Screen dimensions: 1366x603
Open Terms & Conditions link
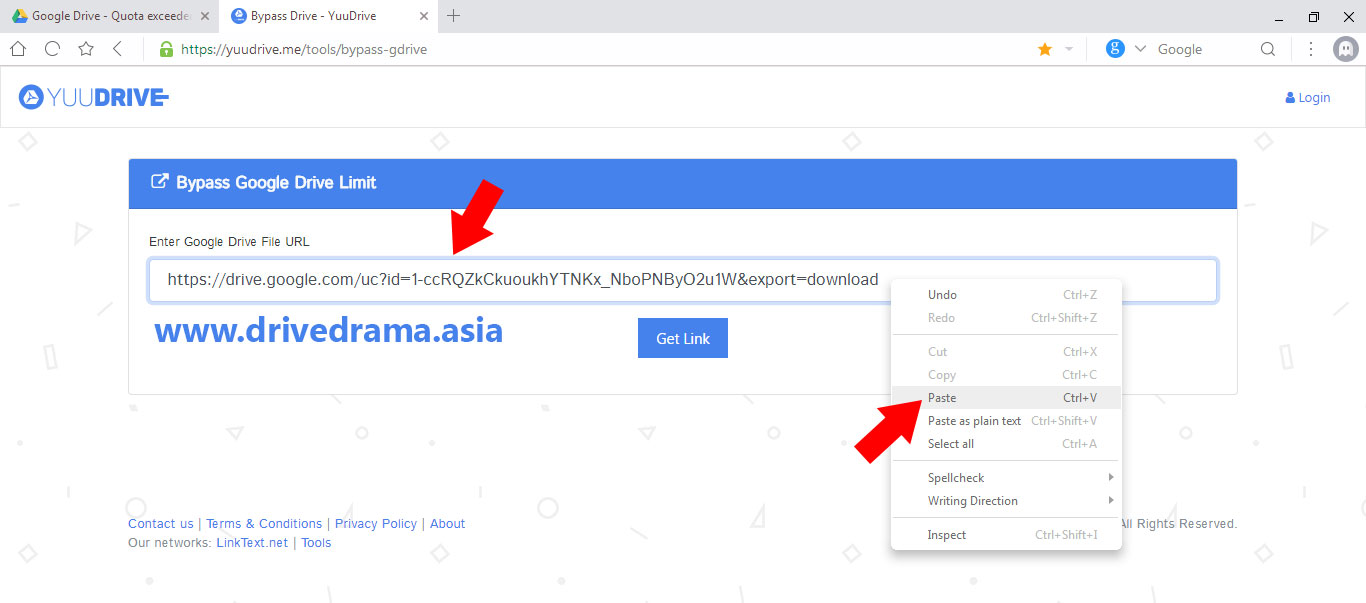click(x=264, y=524)
